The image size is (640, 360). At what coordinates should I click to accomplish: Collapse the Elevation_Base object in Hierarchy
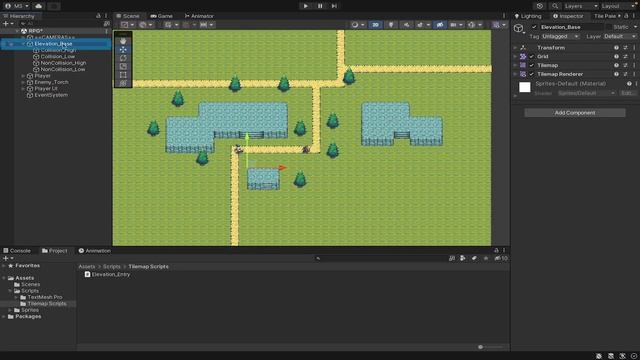23,44
